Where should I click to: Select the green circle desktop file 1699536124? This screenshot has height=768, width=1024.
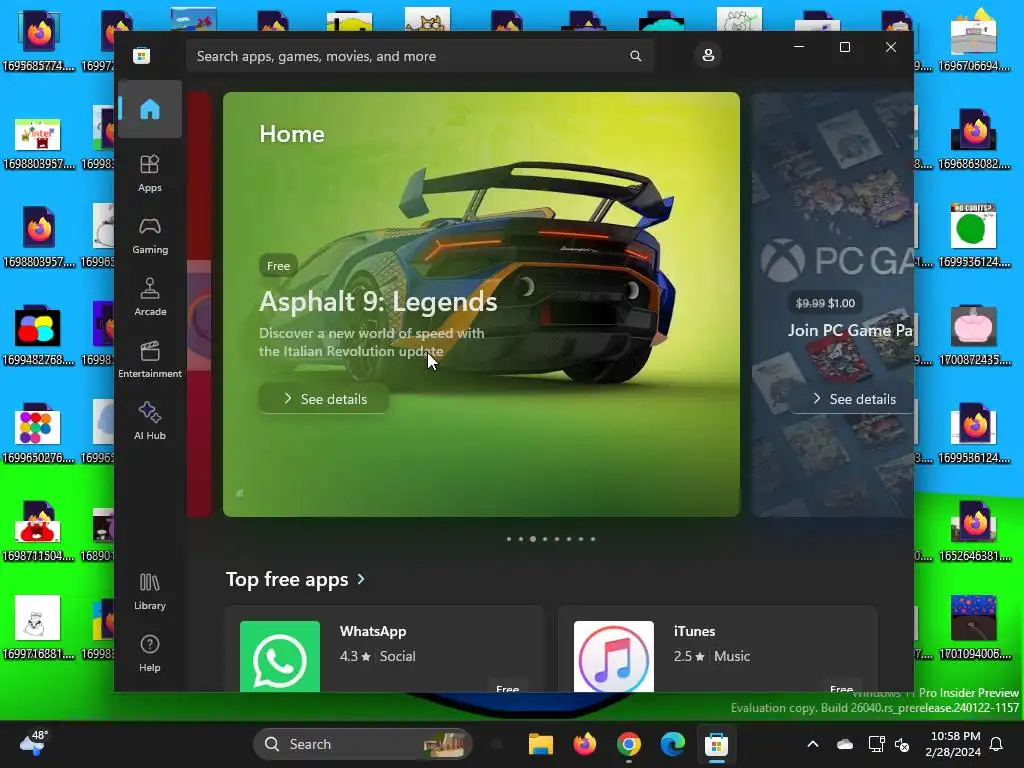(x=974, y=235)
